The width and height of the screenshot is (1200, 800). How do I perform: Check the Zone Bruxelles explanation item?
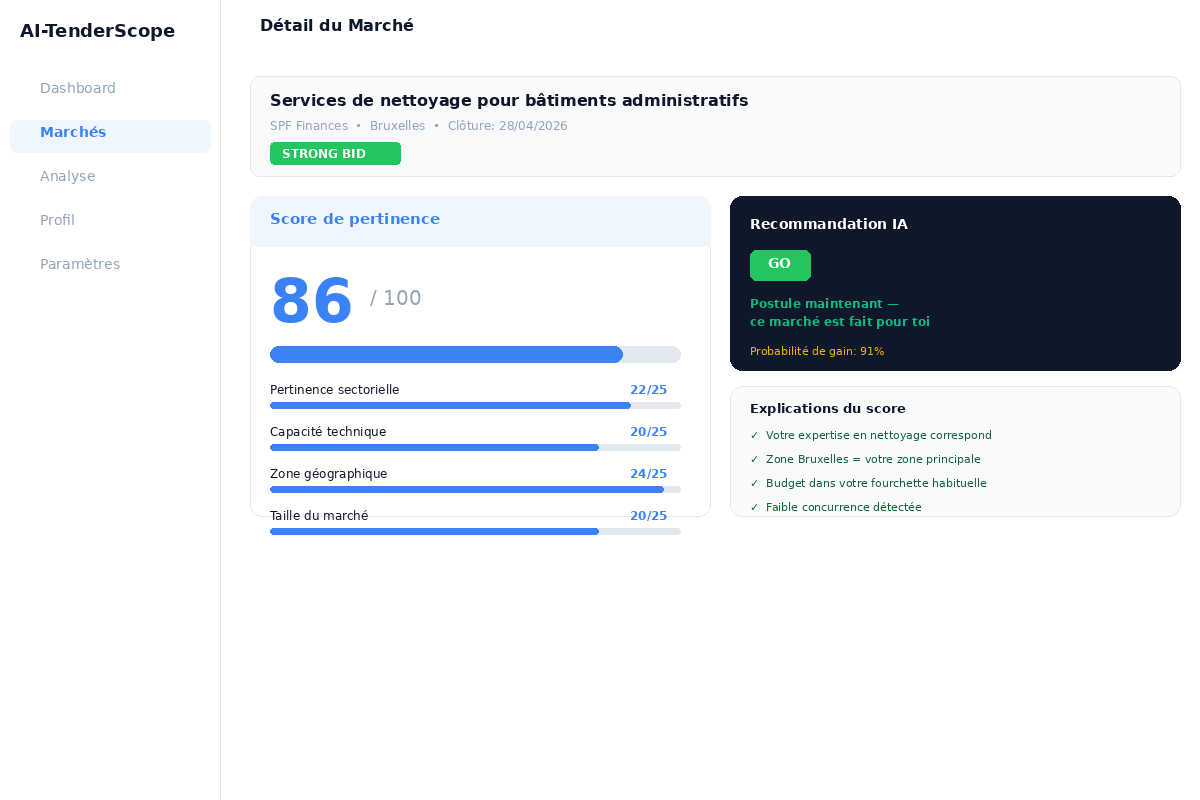tap(866, 459)
